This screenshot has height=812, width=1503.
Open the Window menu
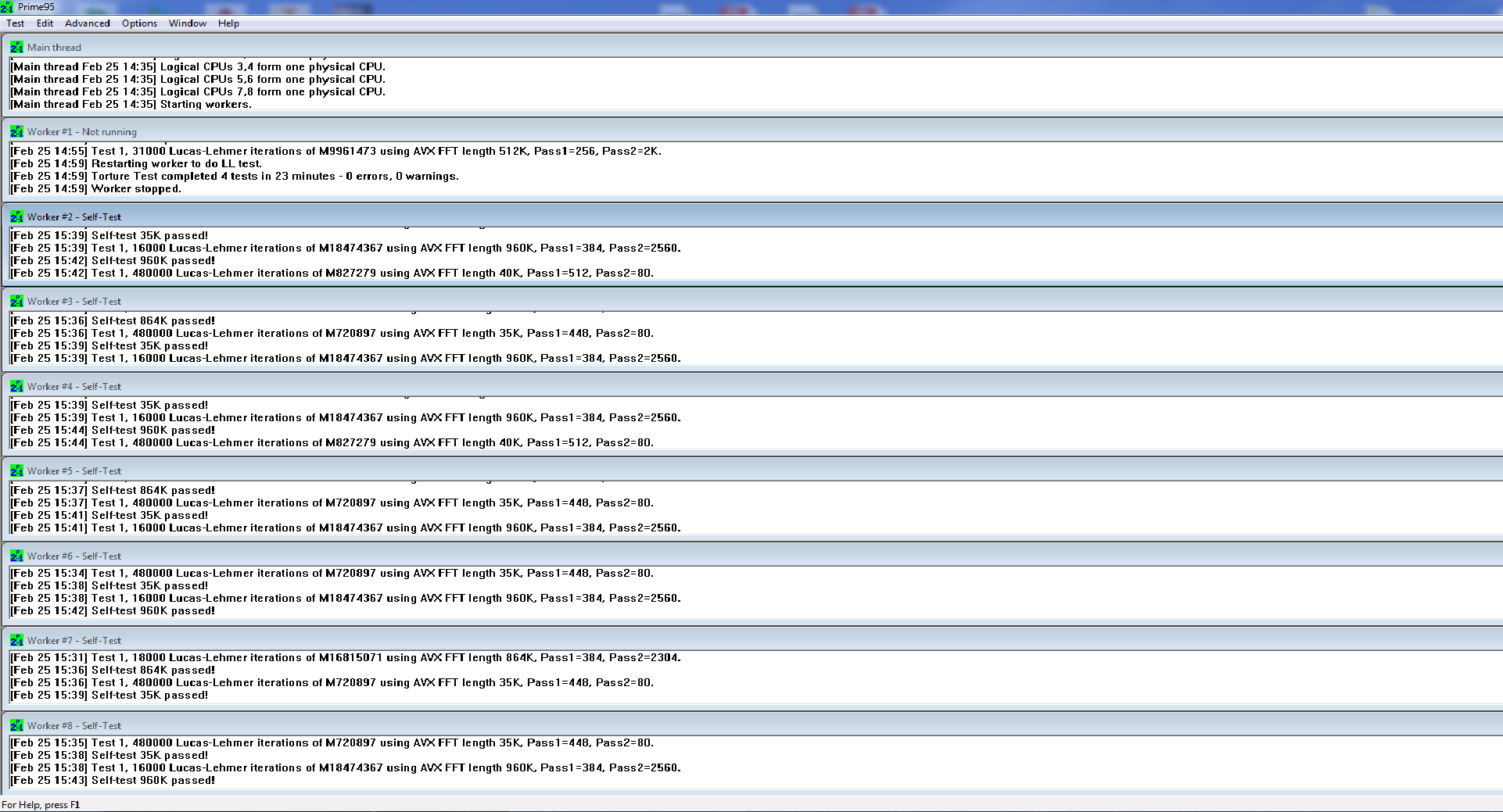point(188,23)
